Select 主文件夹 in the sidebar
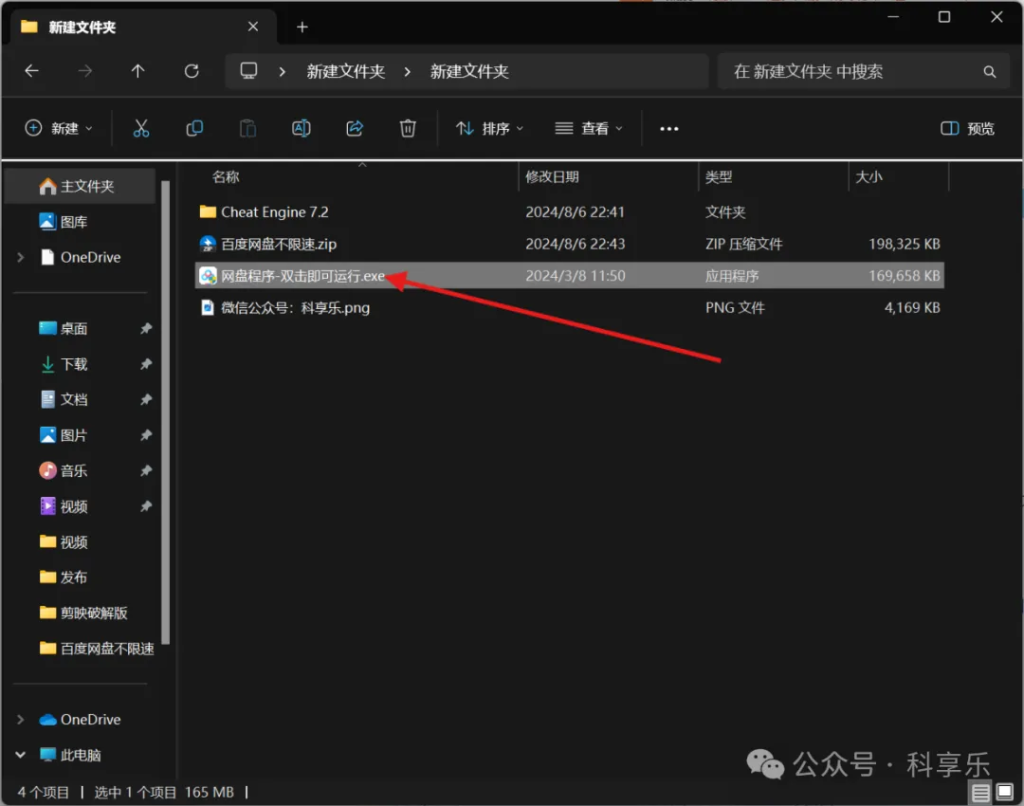 point(80,186)
